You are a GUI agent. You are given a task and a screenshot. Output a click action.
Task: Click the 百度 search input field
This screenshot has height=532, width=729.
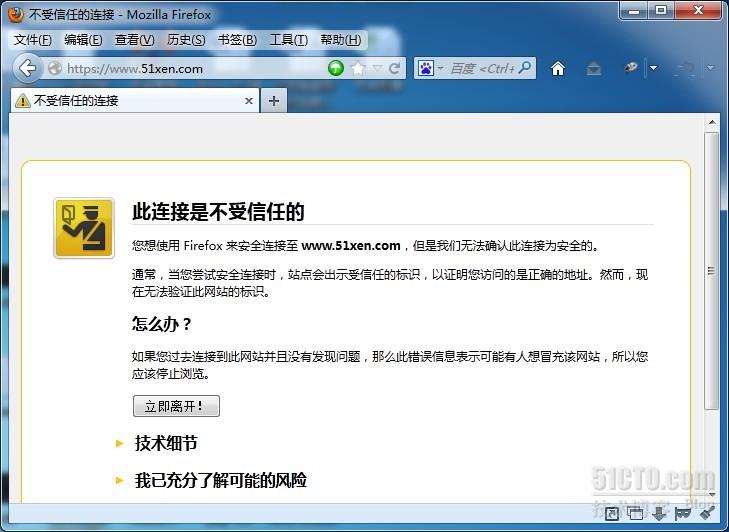pyautogui.click(x=482, y=69)
